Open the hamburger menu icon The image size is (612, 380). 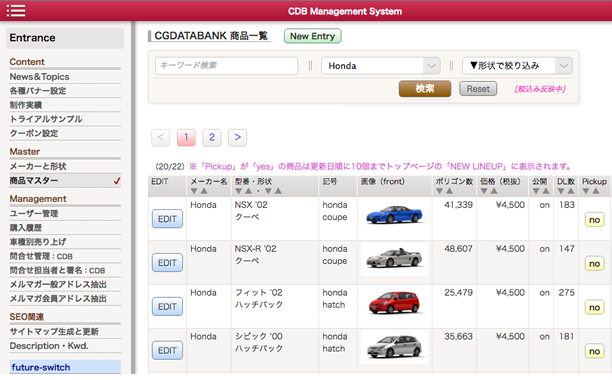click(x=16, y=11)
